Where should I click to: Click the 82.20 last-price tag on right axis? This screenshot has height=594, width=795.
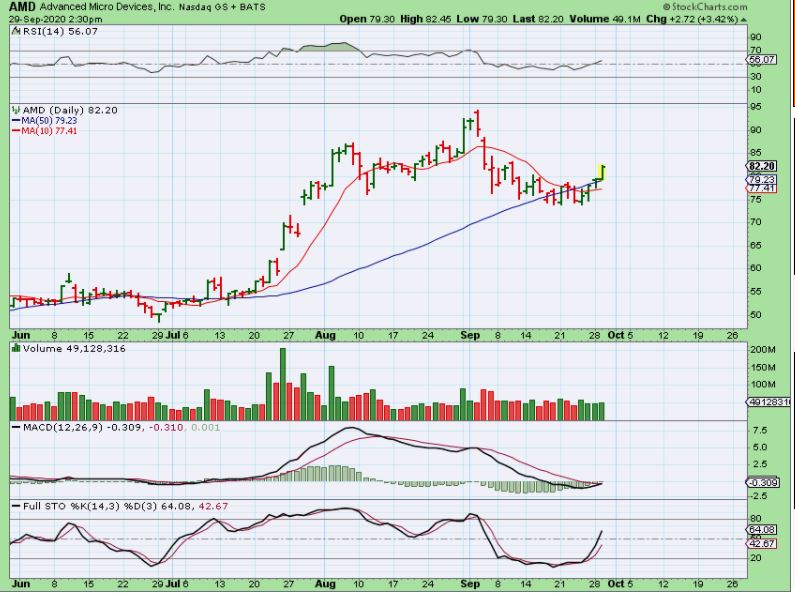click(762, 166)
